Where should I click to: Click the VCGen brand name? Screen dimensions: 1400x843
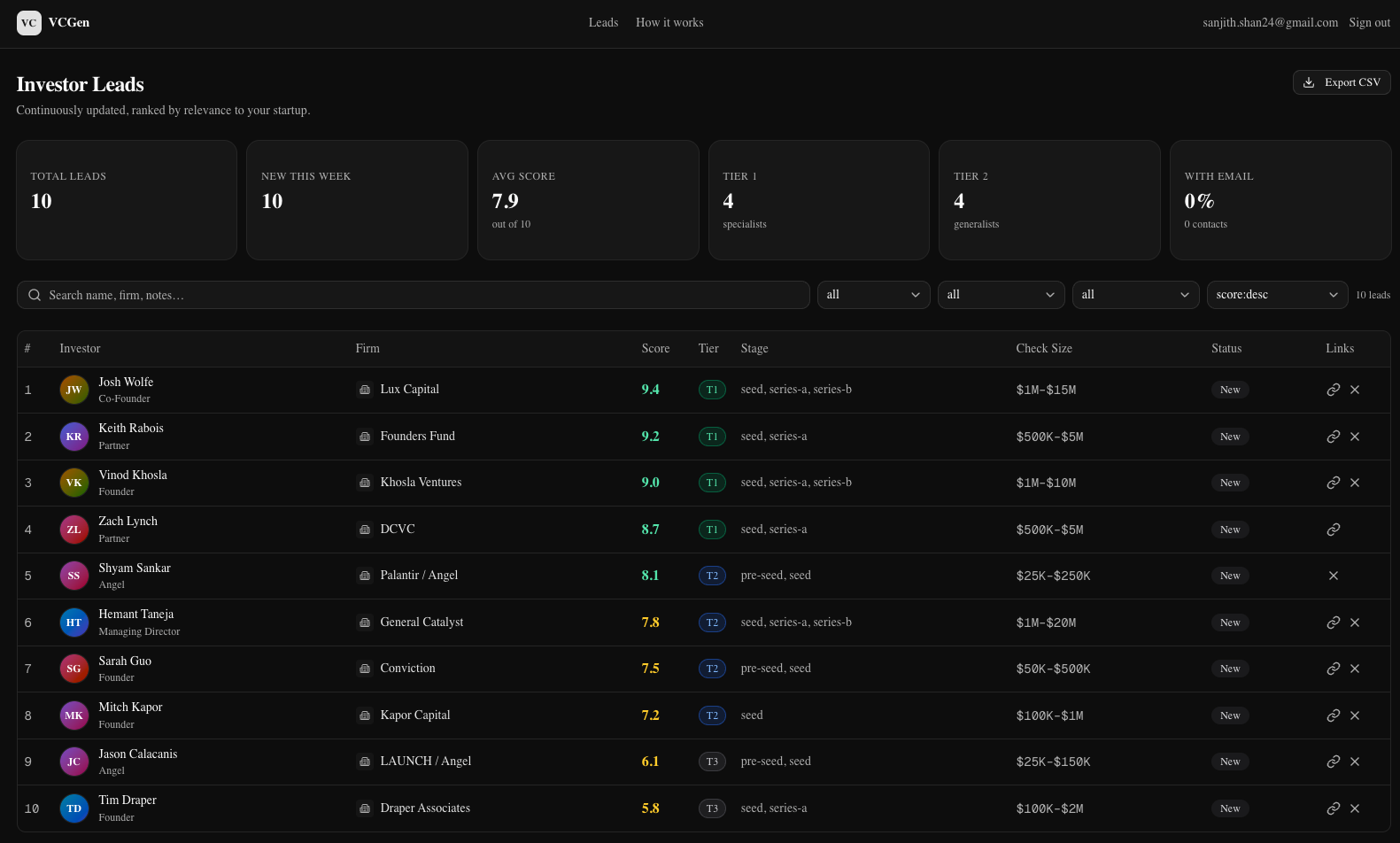(69, 23)
